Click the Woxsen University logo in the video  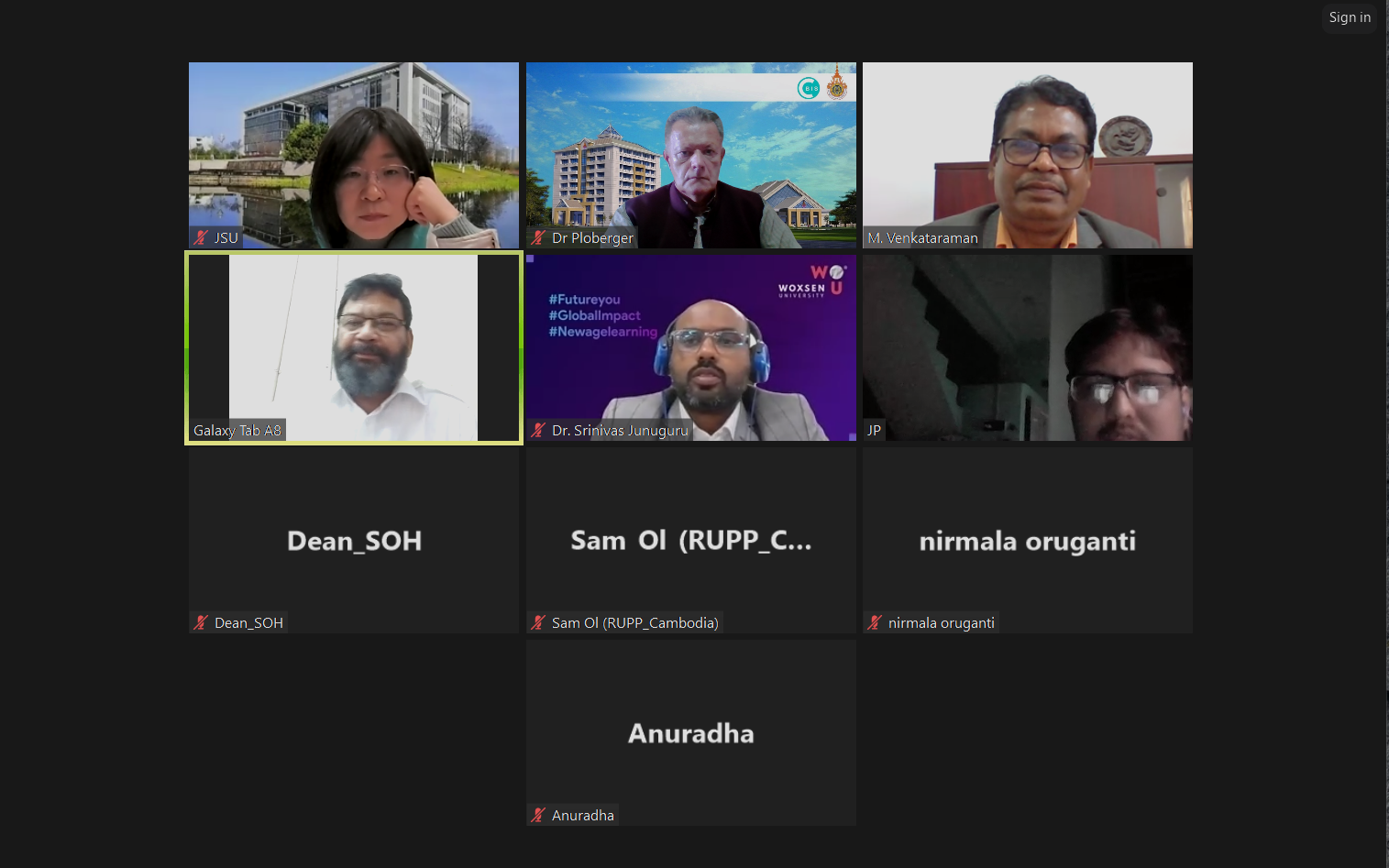pos(811,280)
